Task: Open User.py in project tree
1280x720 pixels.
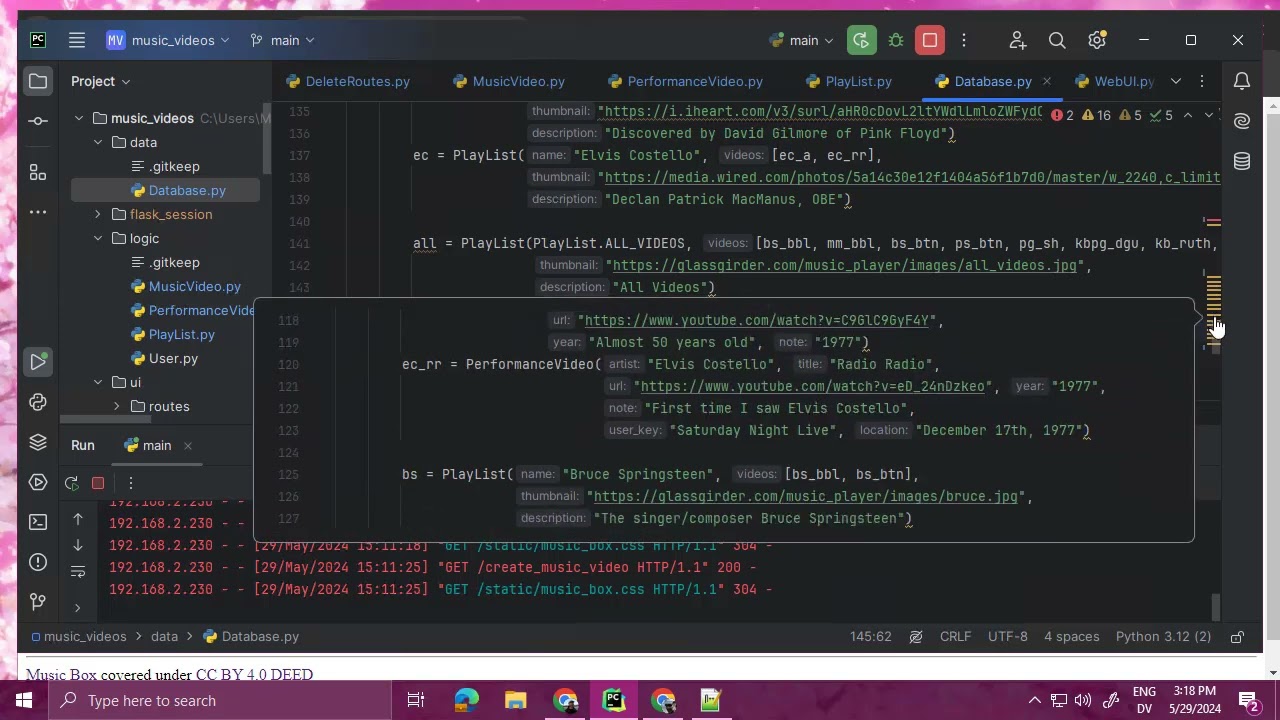Action: tap(173, 358)
